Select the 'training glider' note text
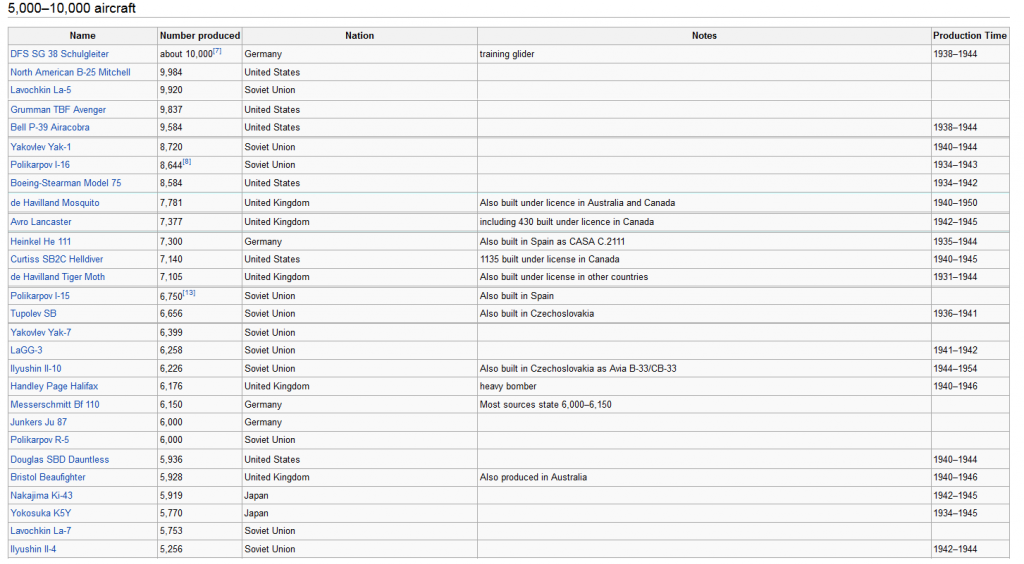The image size is (1024, 564). point(507,54)
